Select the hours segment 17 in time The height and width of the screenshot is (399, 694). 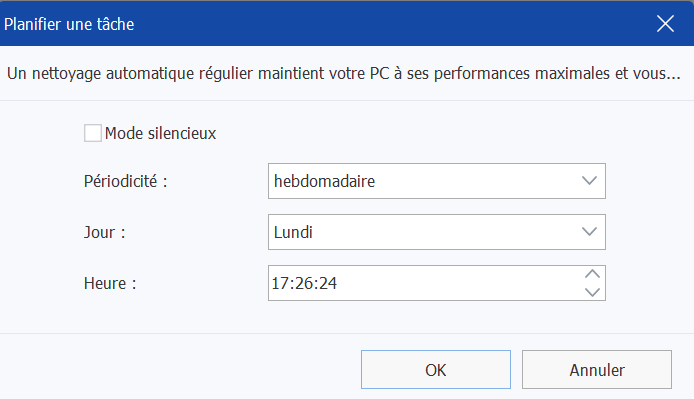(x=279, y=283)
